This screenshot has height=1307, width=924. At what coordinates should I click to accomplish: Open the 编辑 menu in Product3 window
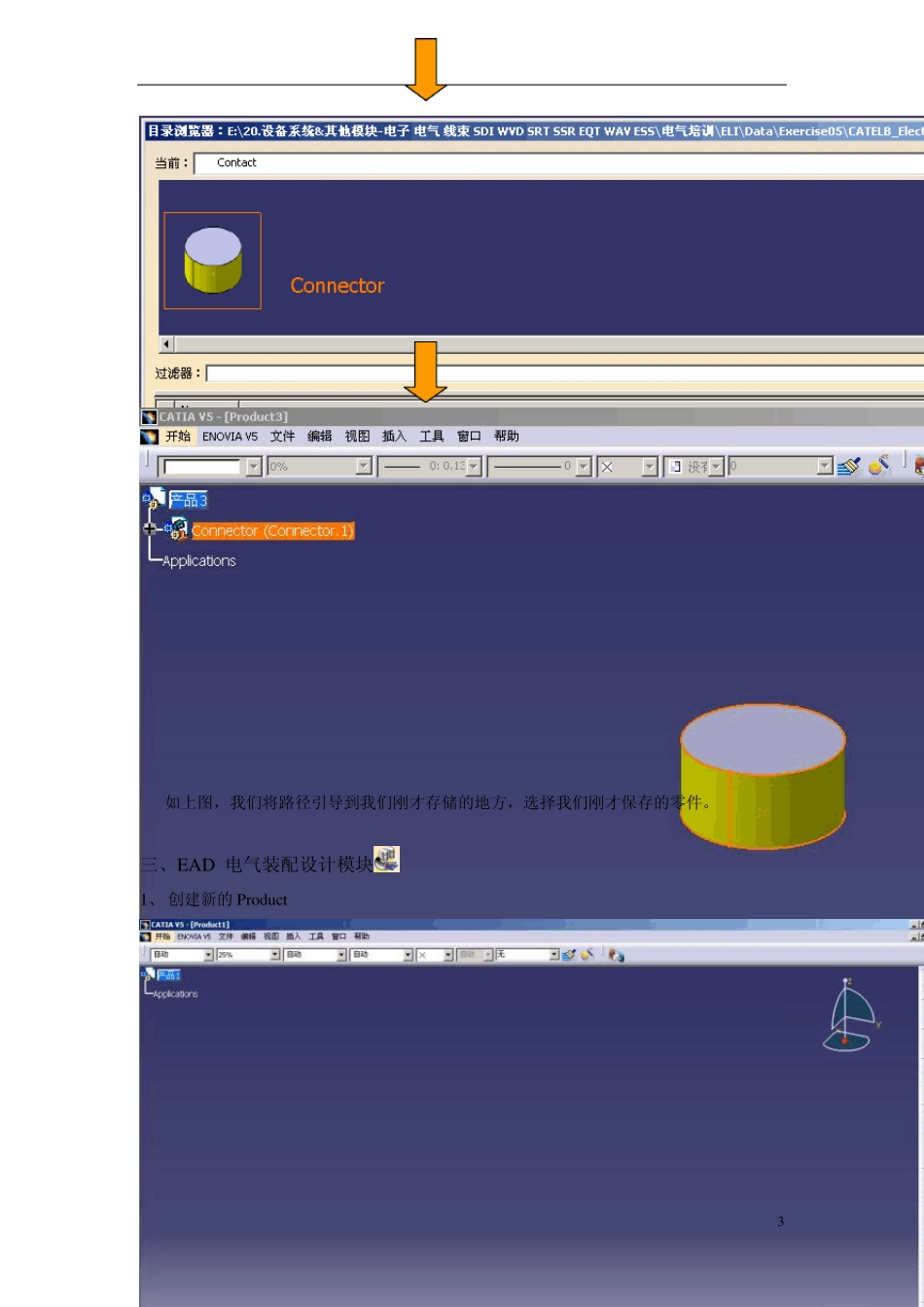click(x=320, y=437)
